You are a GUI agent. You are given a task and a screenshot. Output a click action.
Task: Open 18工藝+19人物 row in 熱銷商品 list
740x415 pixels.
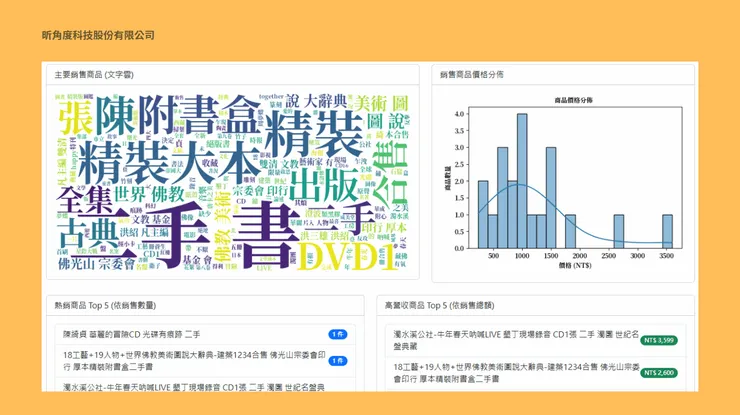[x=205, y=361]
